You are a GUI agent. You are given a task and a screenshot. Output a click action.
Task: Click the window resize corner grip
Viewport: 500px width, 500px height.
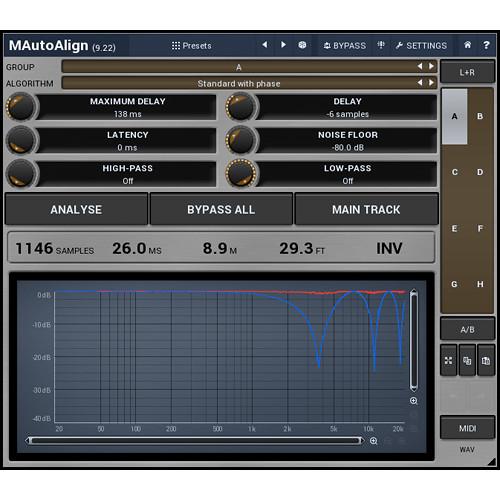pyautogui.click(x=492, y=461)
